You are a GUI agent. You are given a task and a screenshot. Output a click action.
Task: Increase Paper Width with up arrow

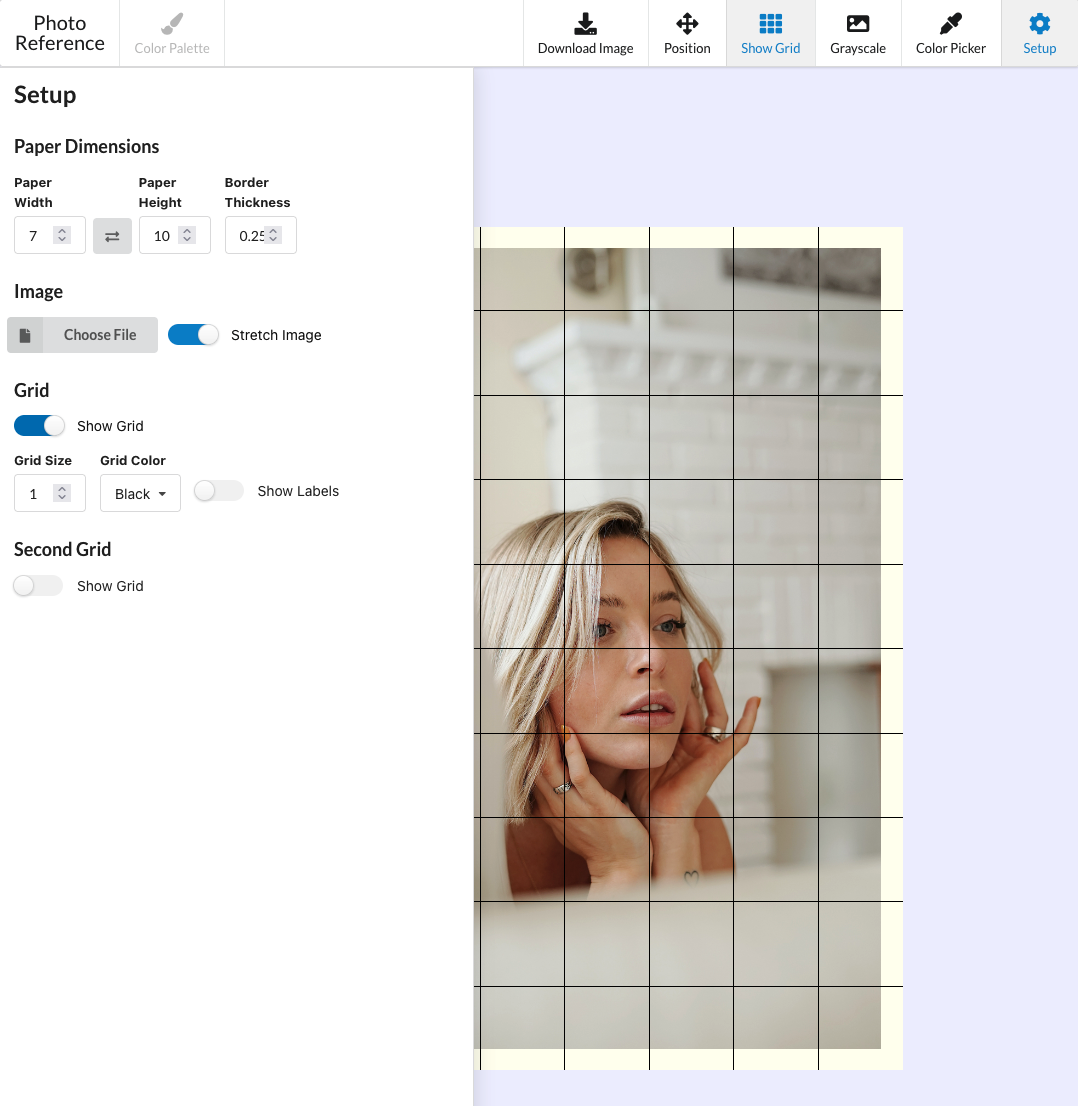62,231
